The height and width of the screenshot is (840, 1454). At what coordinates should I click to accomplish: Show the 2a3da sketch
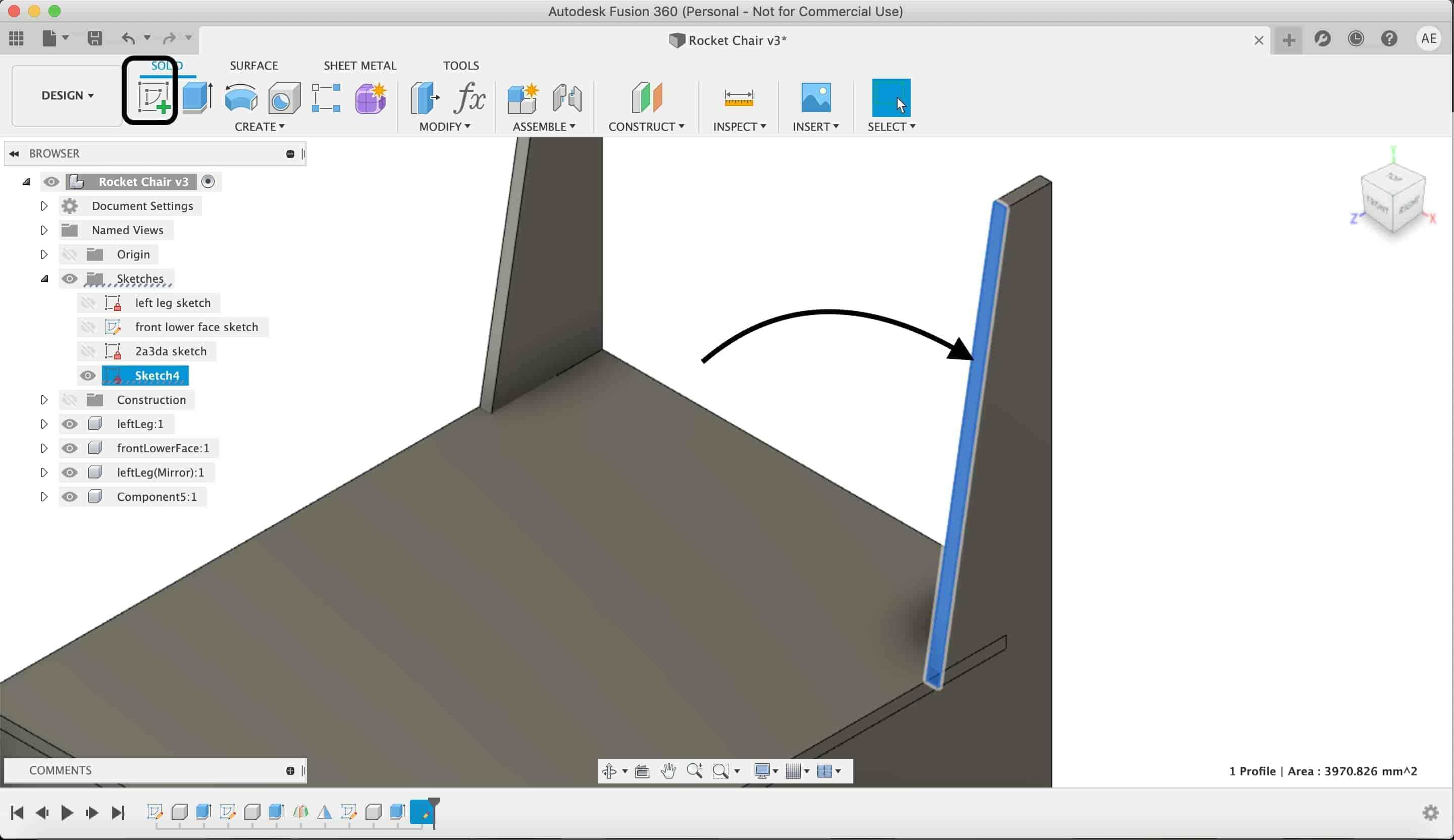click(x=88, y=351)
